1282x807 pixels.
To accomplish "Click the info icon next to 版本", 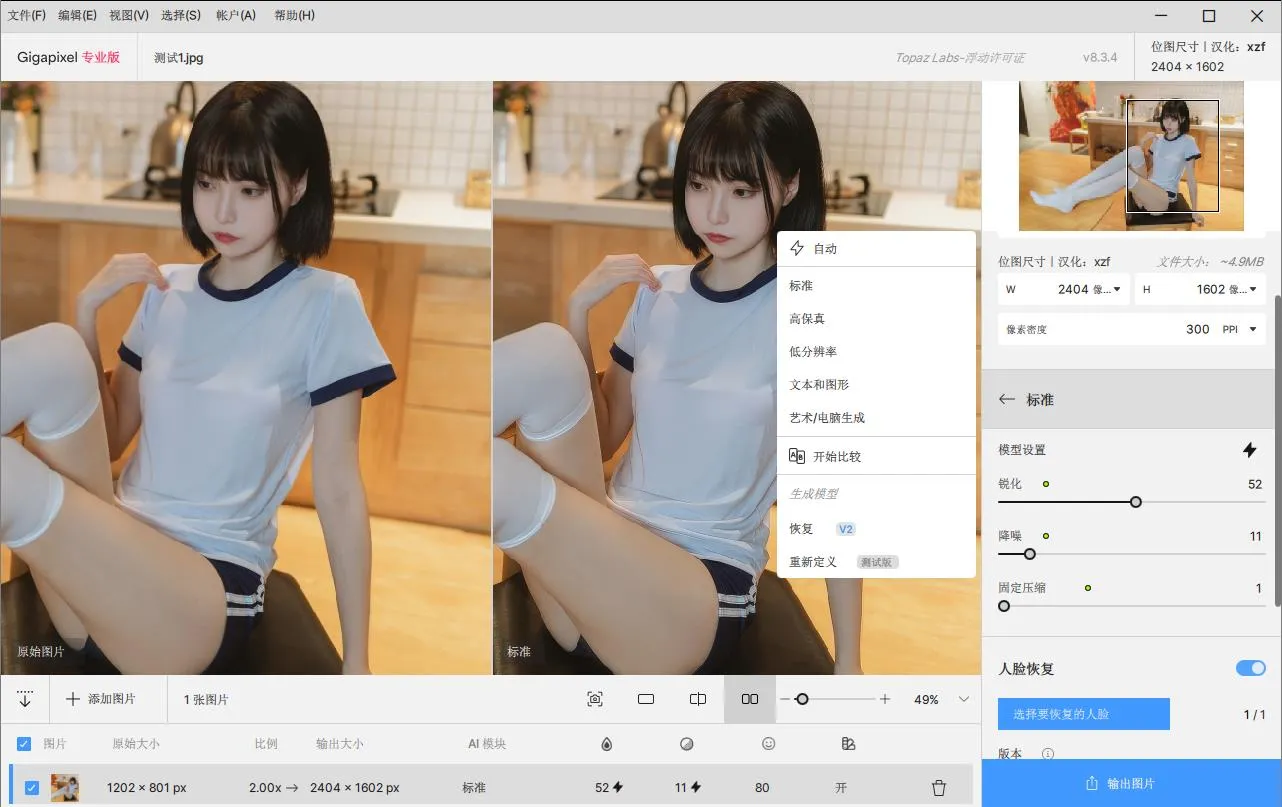I will tap(1048, 754).
